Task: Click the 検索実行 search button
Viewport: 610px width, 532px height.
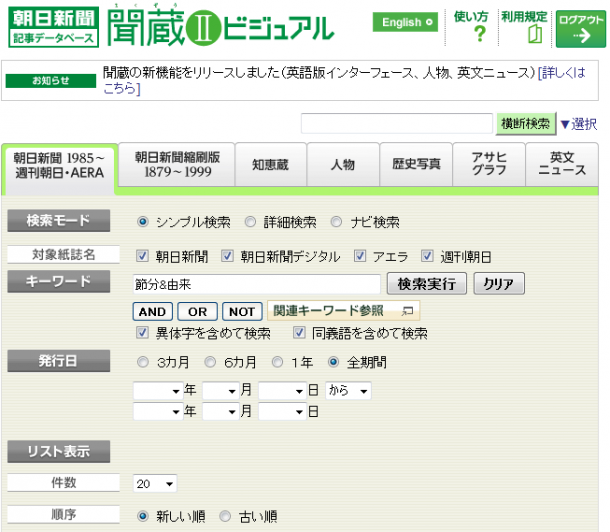Action: pyautogui.click(x=427, y=284)
